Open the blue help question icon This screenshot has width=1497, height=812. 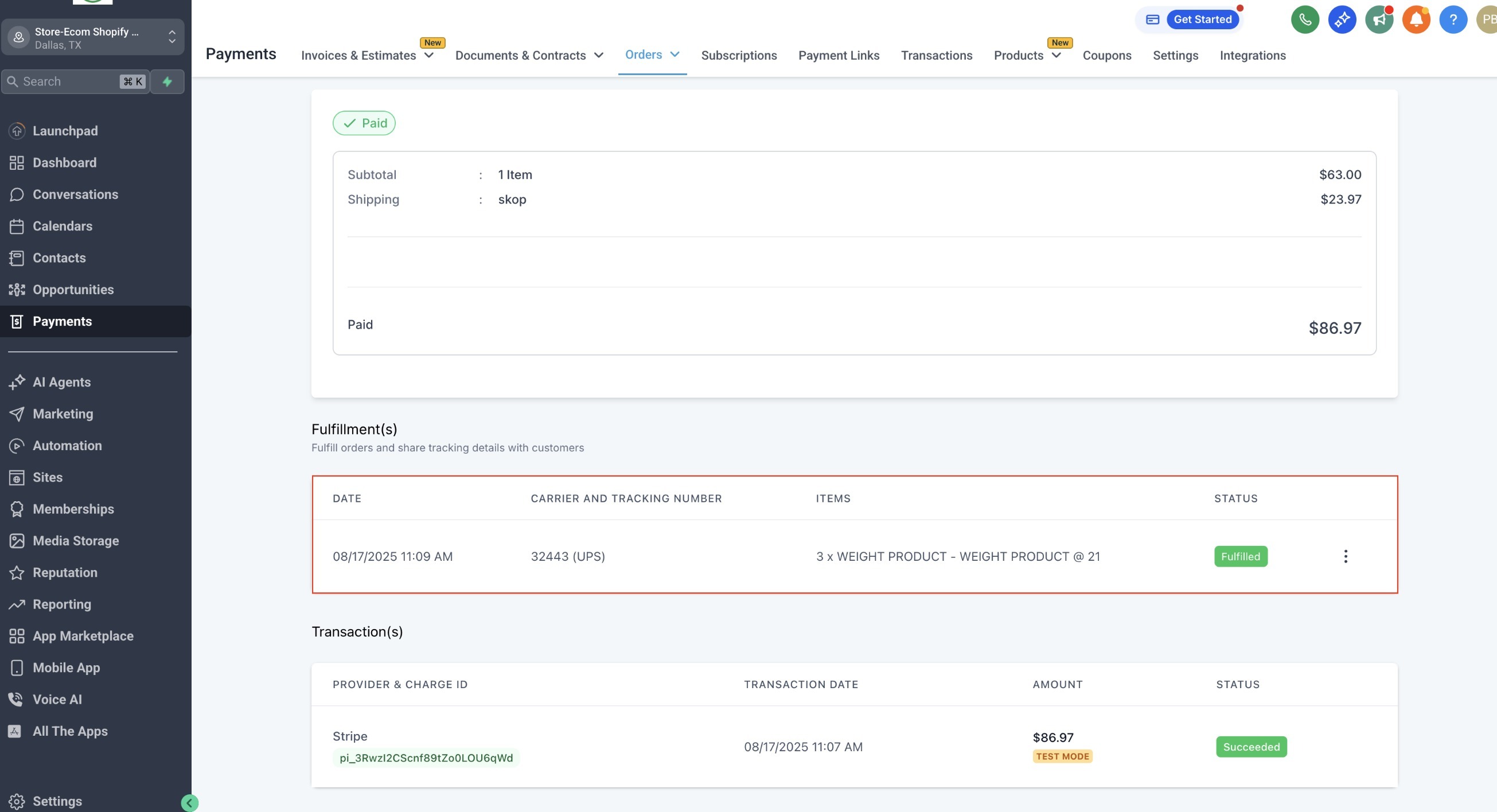click(x=1452, y=19)
